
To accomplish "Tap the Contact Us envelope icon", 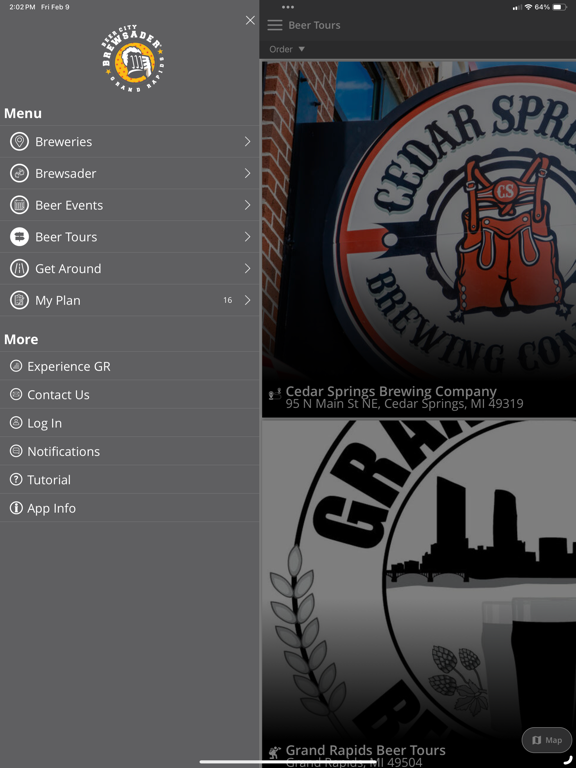I will coord(16,394).
